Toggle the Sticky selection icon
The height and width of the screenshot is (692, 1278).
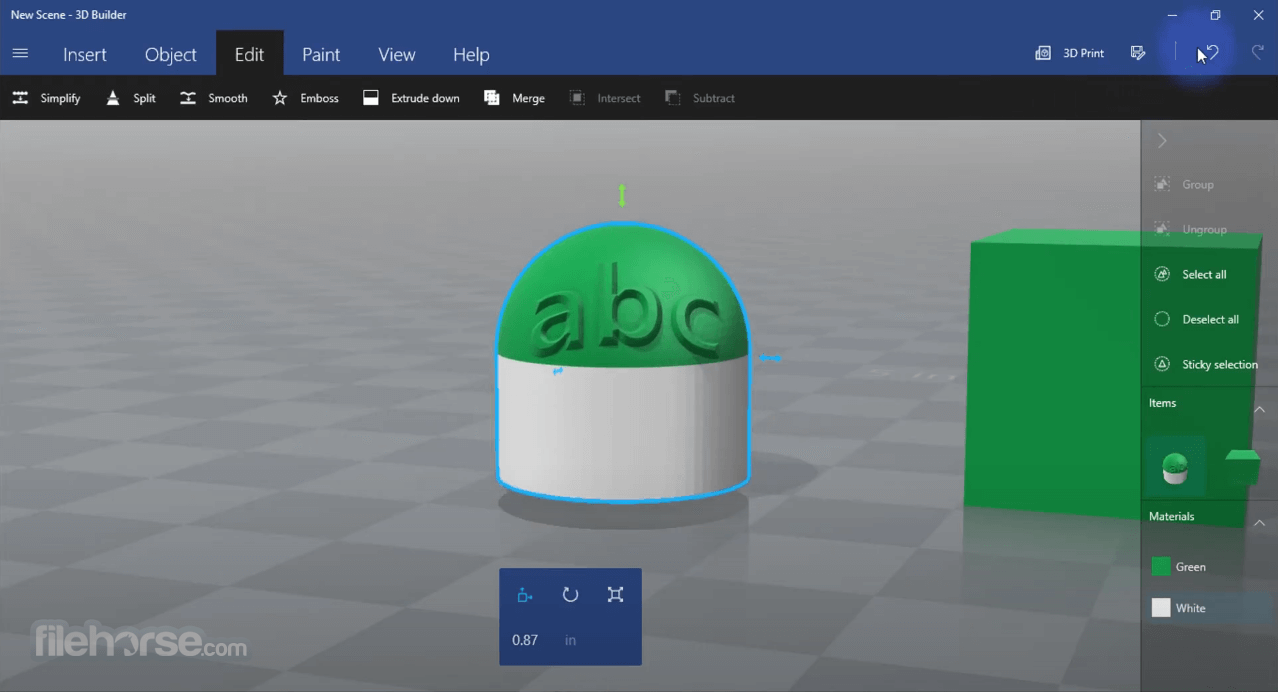click(1162, 364)
